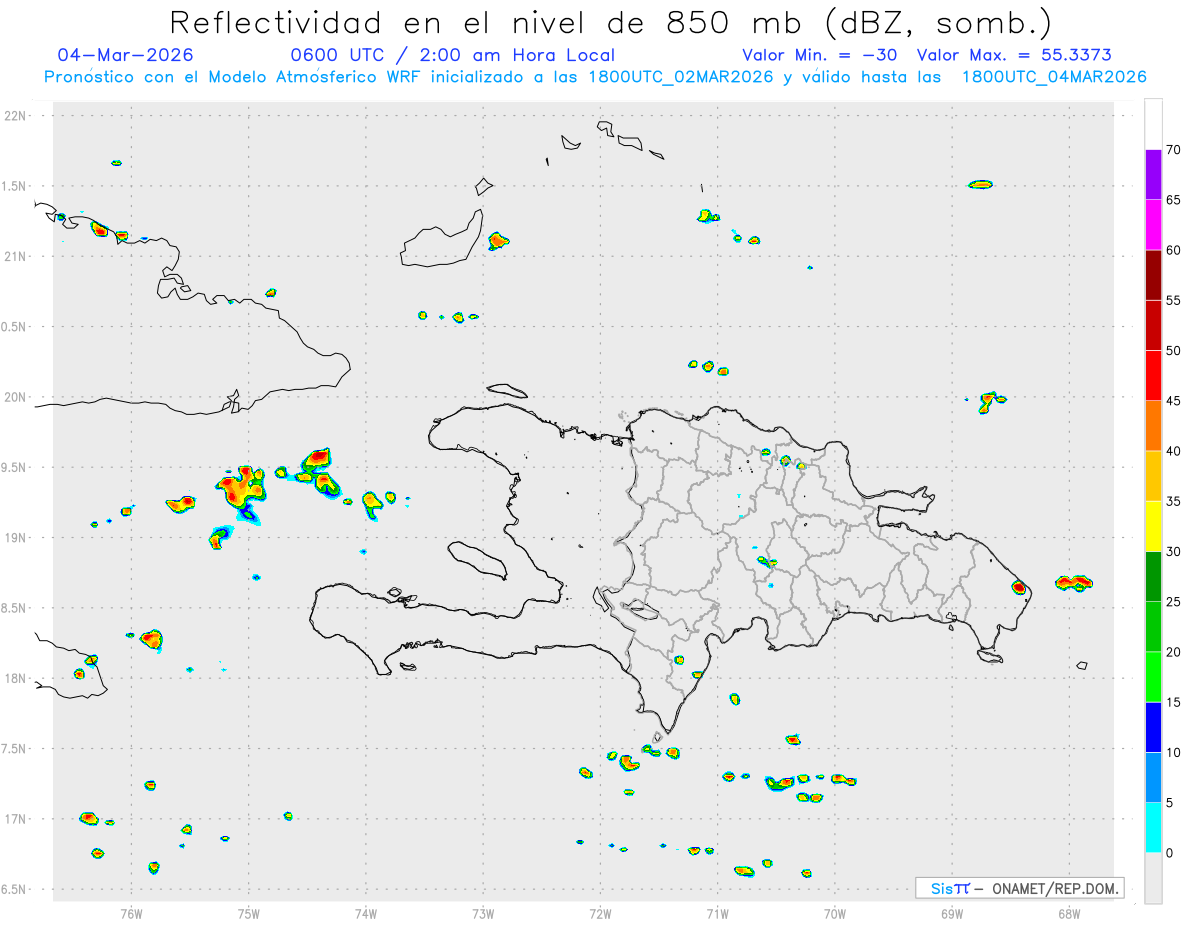Image resolution: width=1200 pixels, height=927 pixels.
Task: Click the purple 65-70 dBZ colorbar segment
Action: pyautogui.click(x=1153, y=175)
